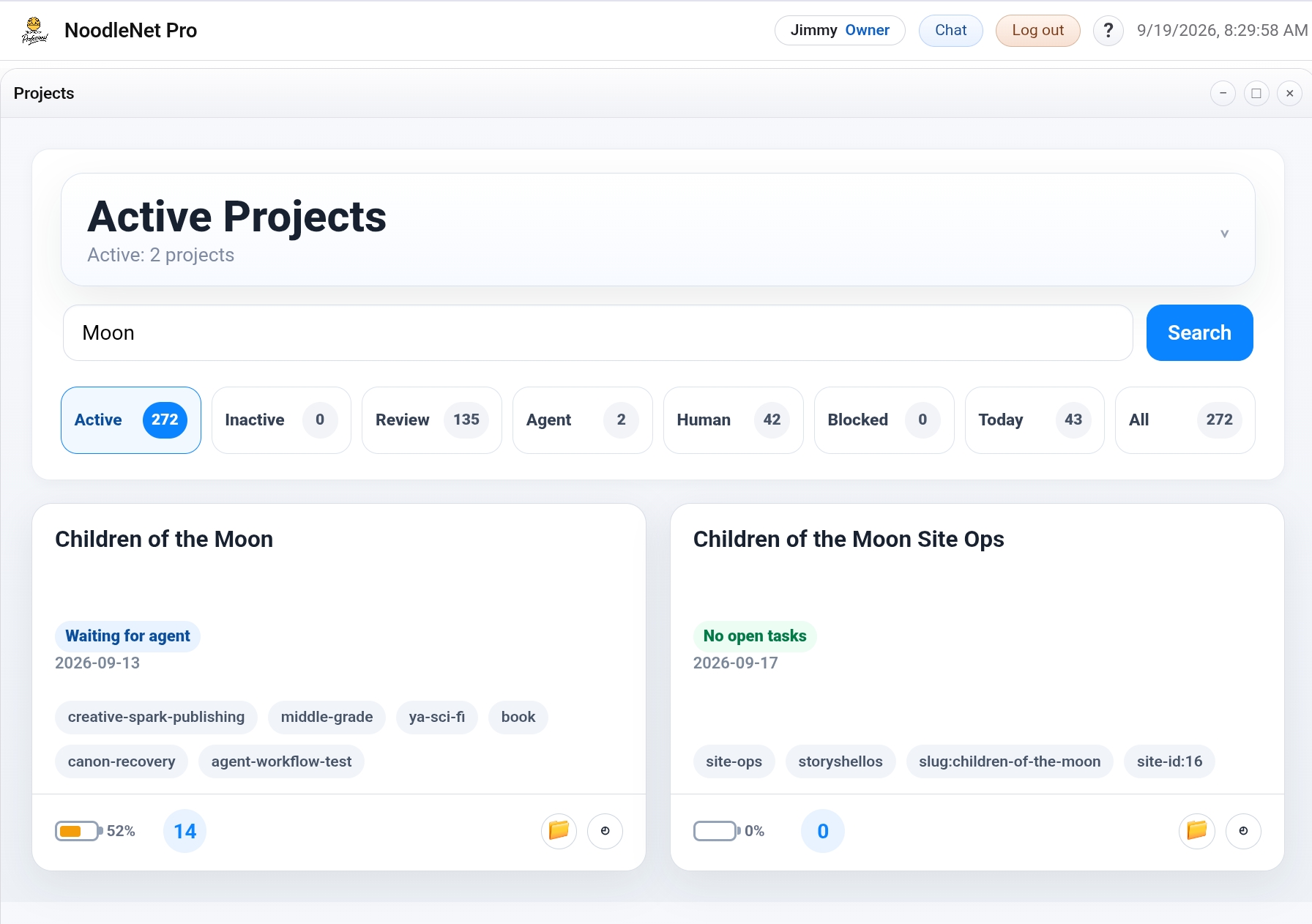
Task: Click clock icon on Site Ops card
Action: (1244, 831)
